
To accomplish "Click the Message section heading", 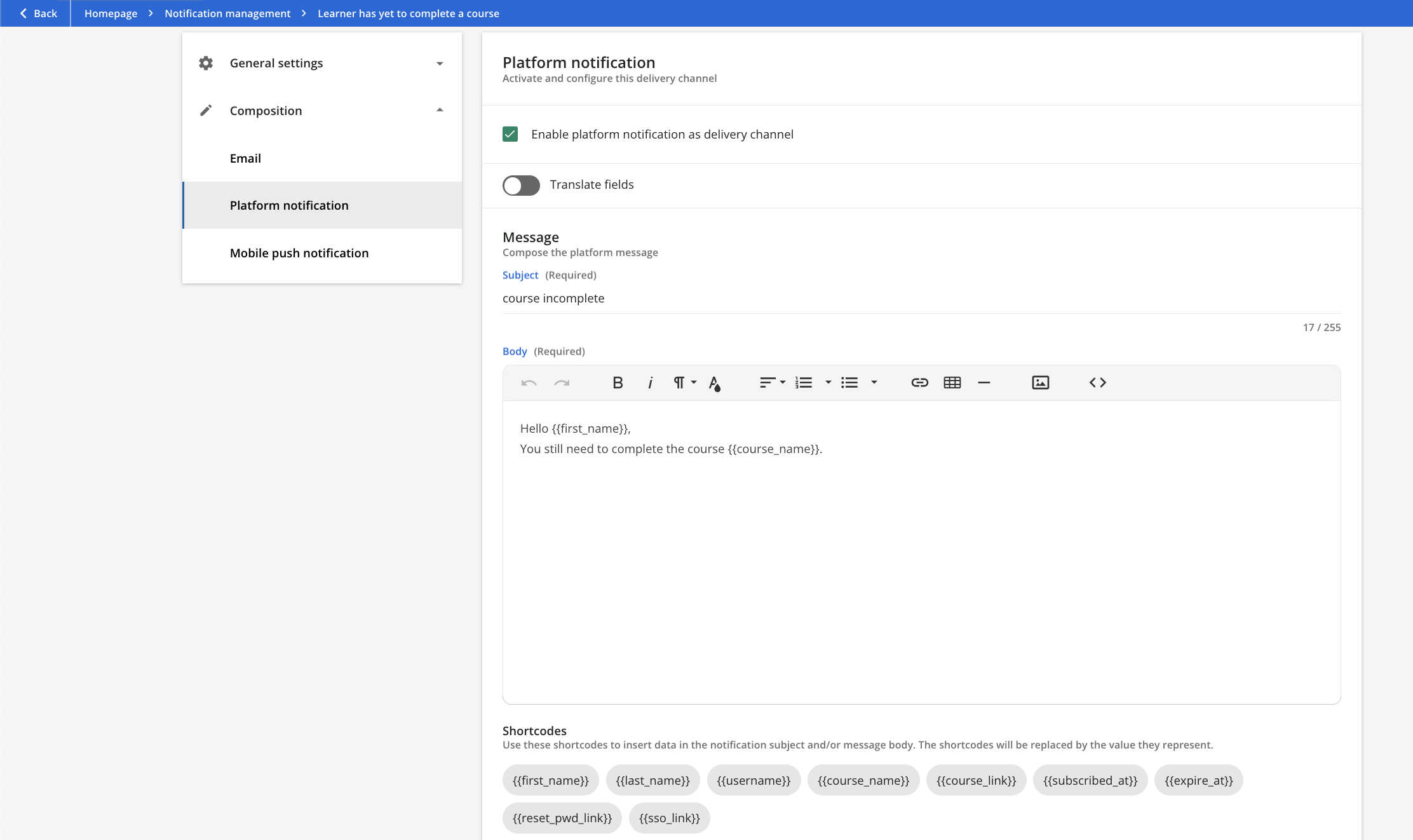I will coord(531,237).
